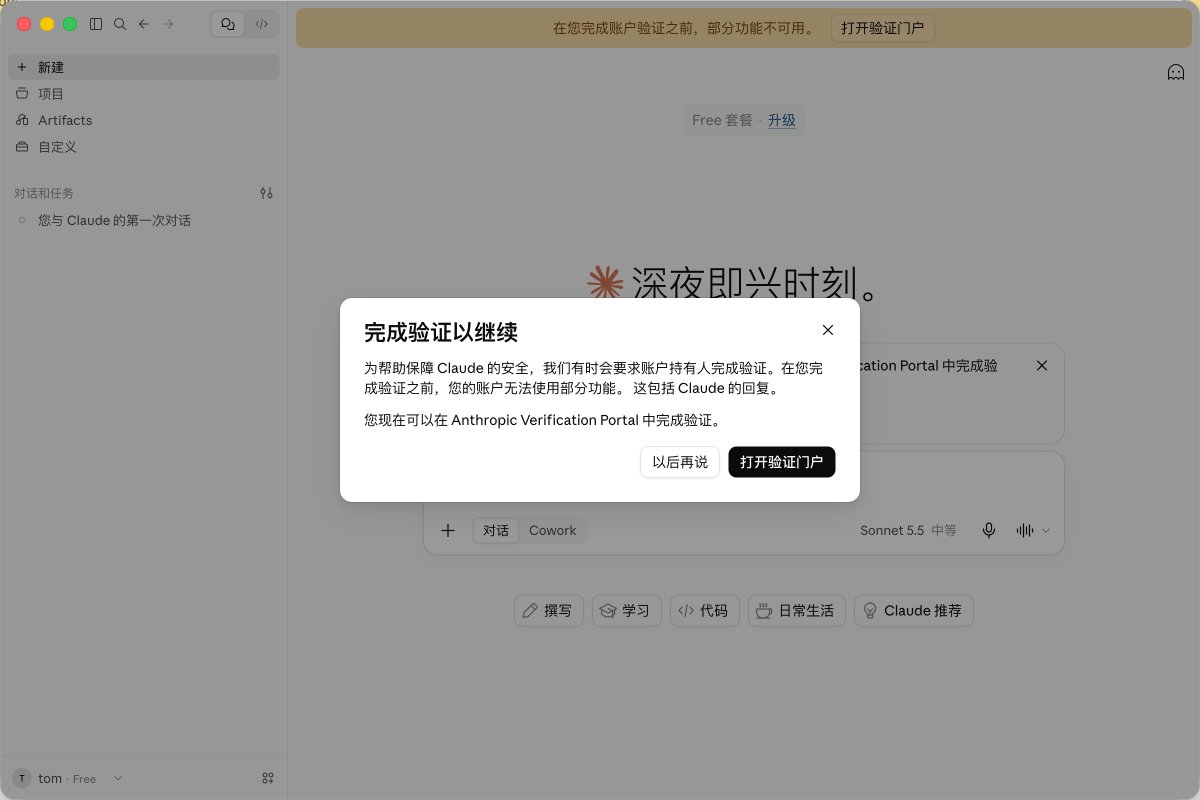
Task: Open 自定义 in the sidebar
Action: tap(144, 147)
